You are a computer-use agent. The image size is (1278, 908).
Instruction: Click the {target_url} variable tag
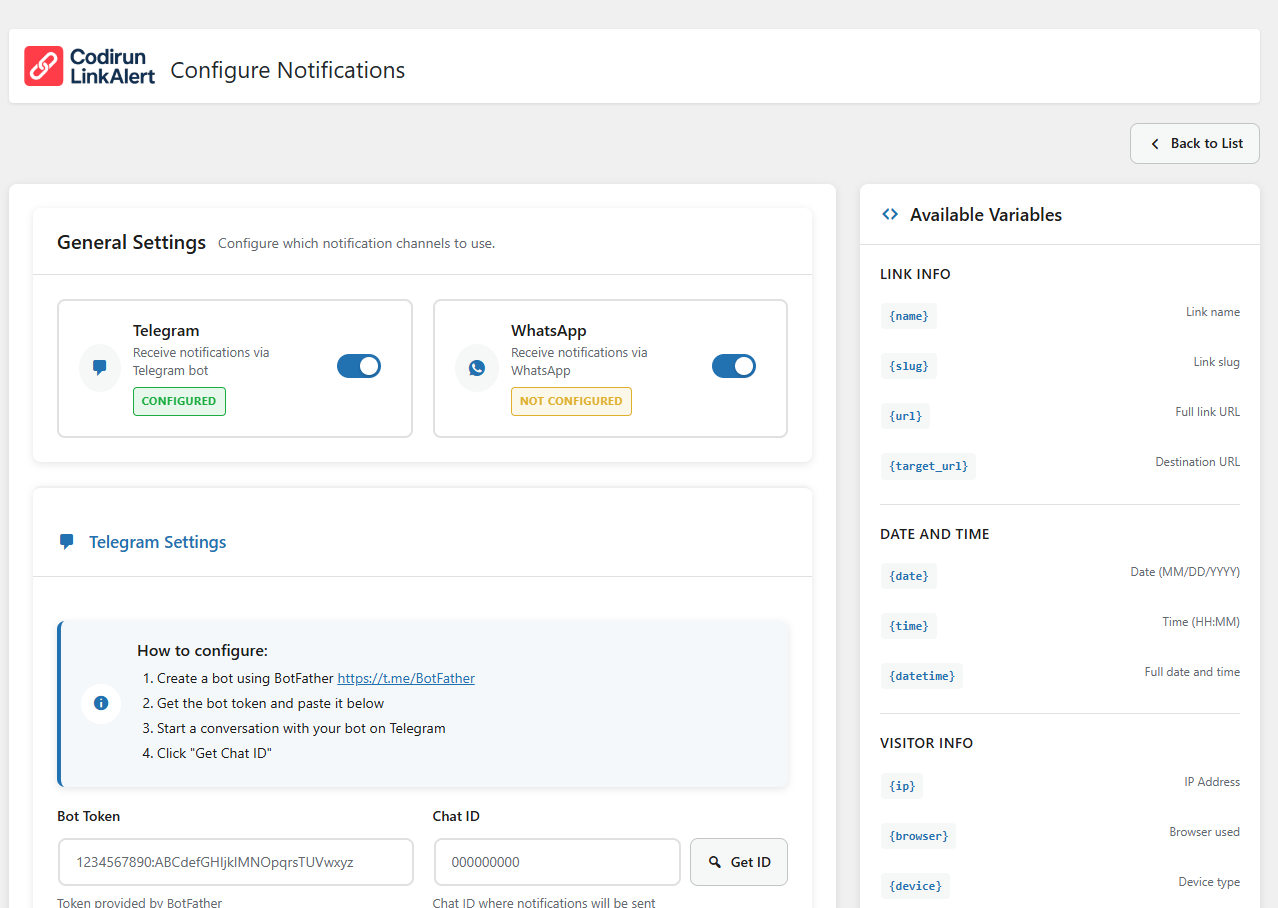click(928, 466)
